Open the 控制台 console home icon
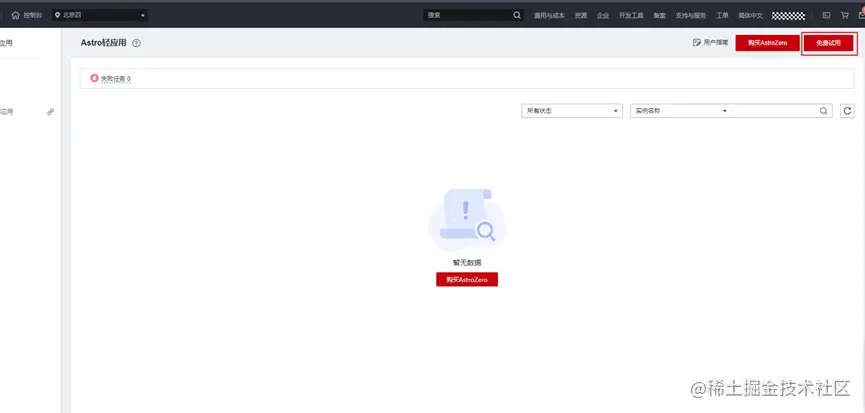Viewport: 865px width, 413px height. pos(15,15)
